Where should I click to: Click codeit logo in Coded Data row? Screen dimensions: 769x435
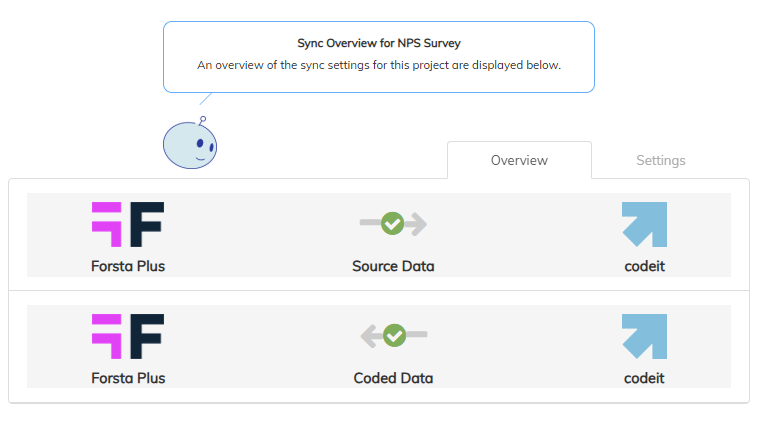tap(644, 337)
